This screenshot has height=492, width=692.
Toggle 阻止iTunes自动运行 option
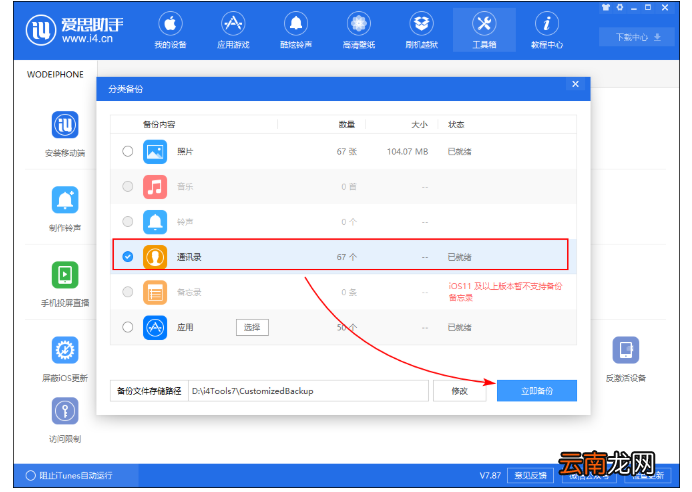click(x=30, y=475)
